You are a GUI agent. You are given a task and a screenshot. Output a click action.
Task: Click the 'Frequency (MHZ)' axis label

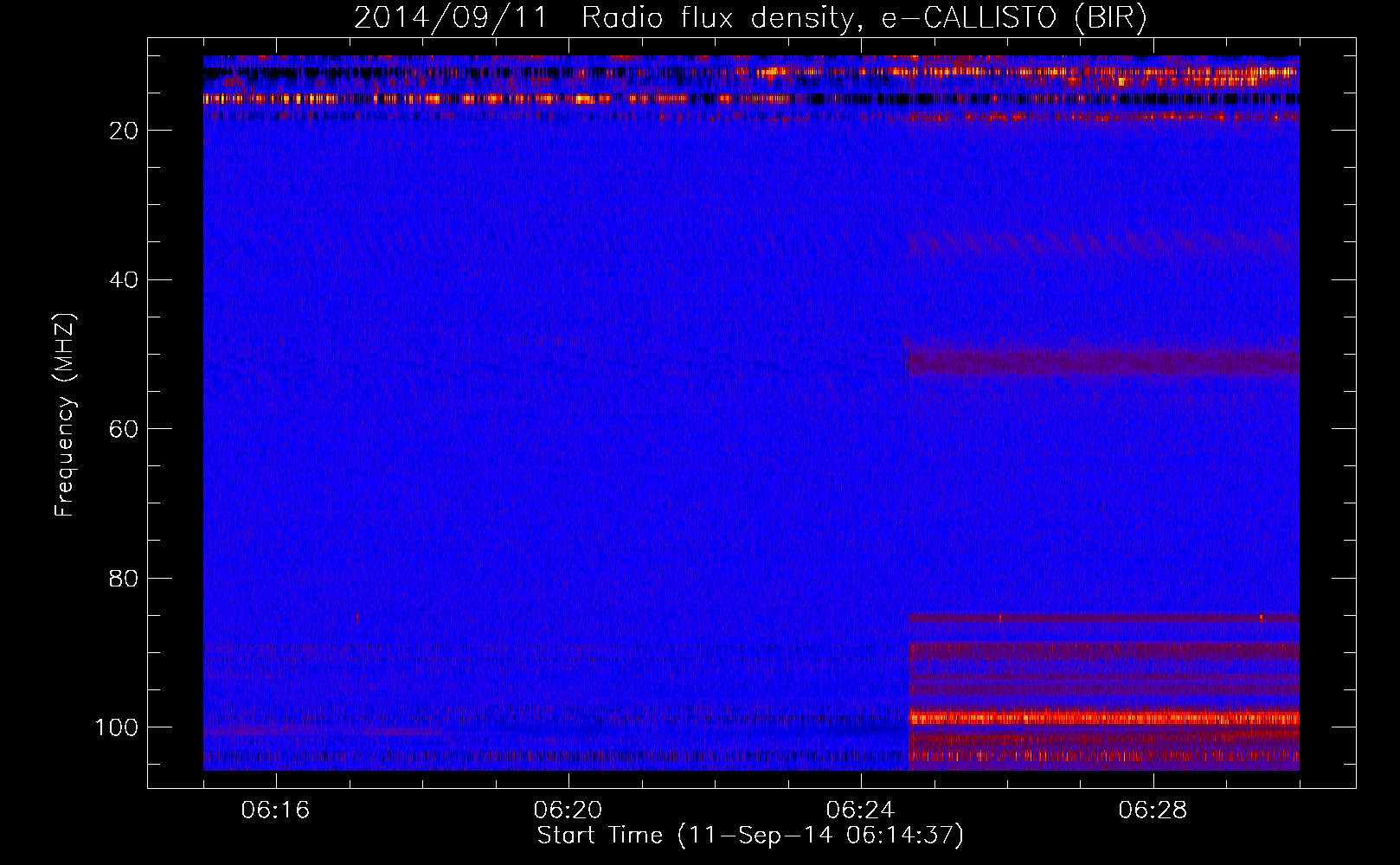[x=66, y=415]
